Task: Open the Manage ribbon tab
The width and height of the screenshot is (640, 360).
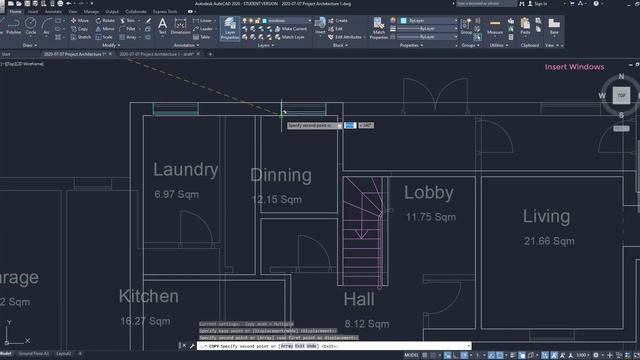Action: (91, 11)
